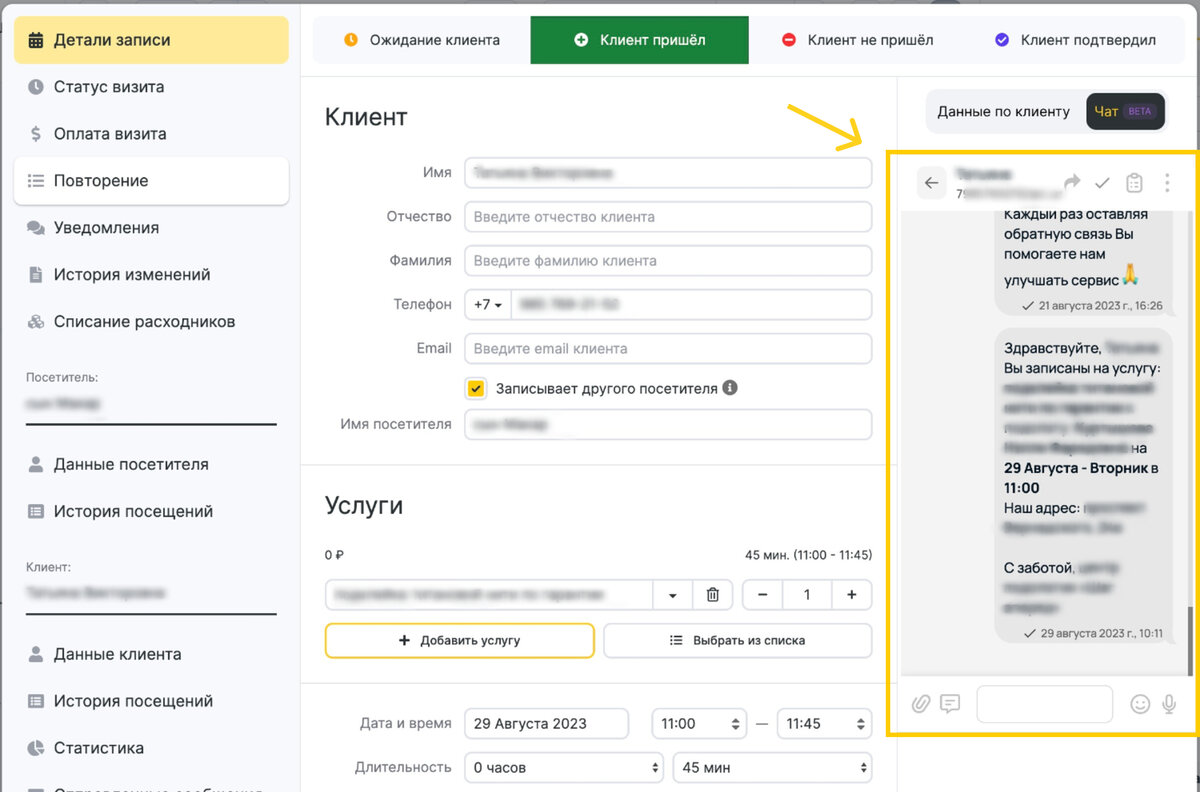The width and height of the screenshot is (1200, 792).
Task: Open the phone country code dropdown '+7'
Action: coord(487,304)
